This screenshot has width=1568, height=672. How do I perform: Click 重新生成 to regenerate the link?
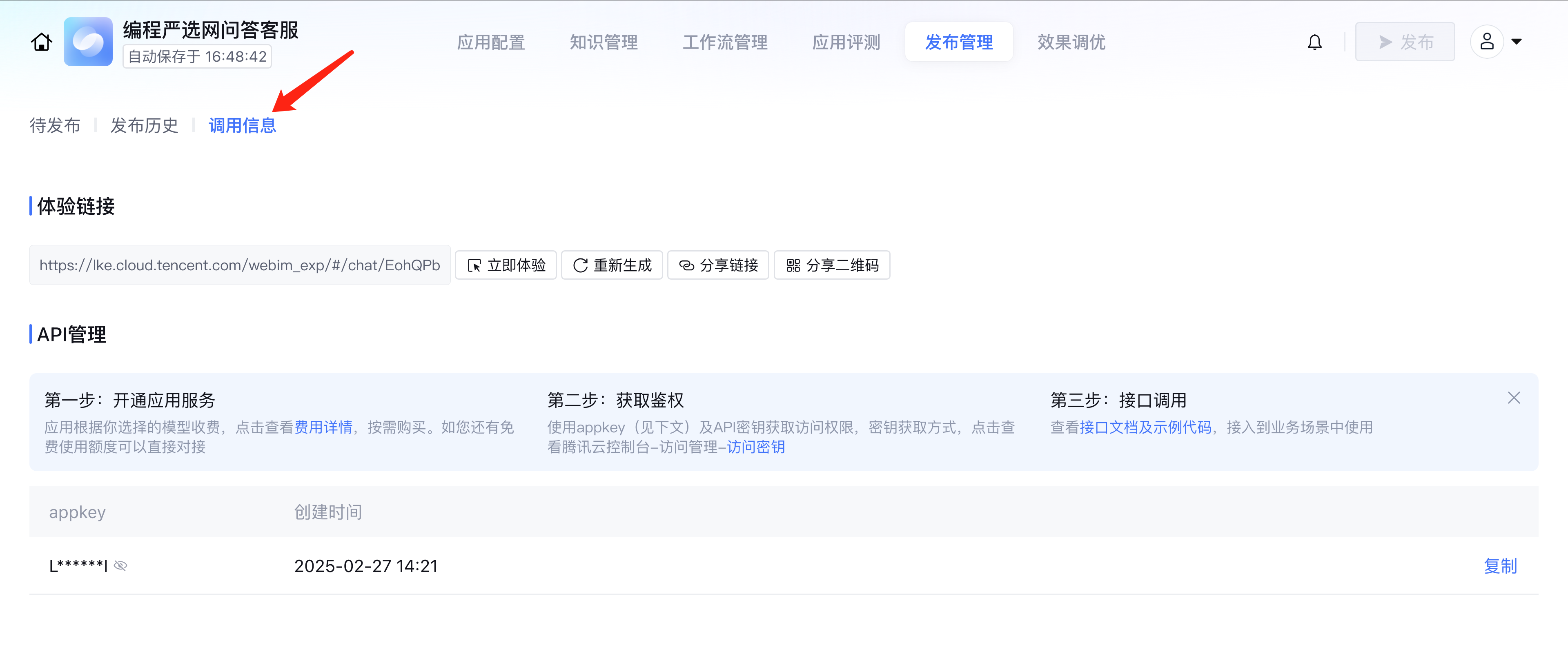(x=612, y=265)
